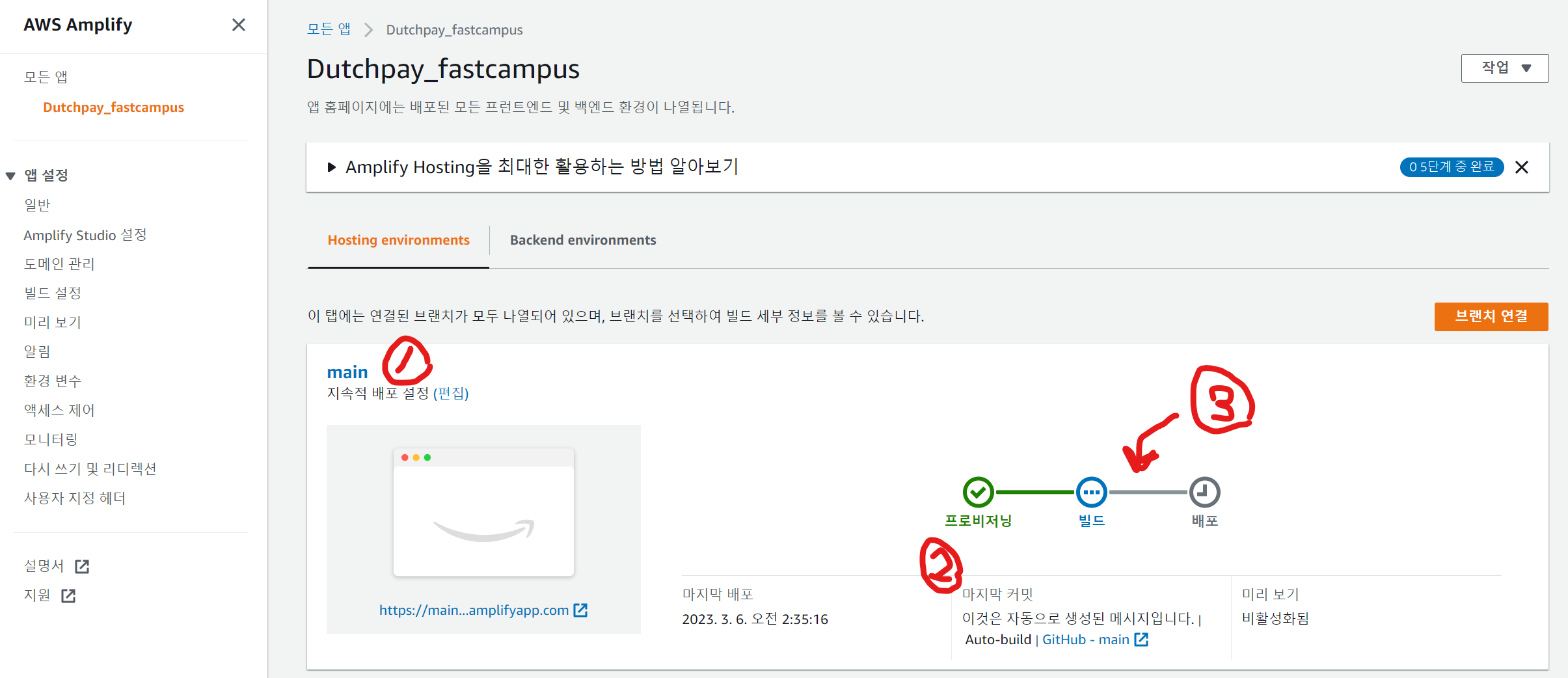Click 편집 for continuous deployment settings

coord(451,394)
